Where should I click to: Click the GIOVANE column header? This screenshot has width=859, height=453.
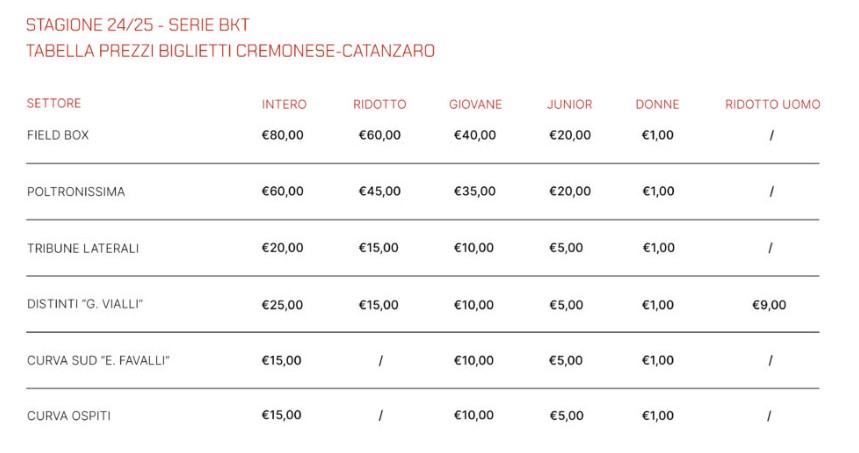click(475, 104)
